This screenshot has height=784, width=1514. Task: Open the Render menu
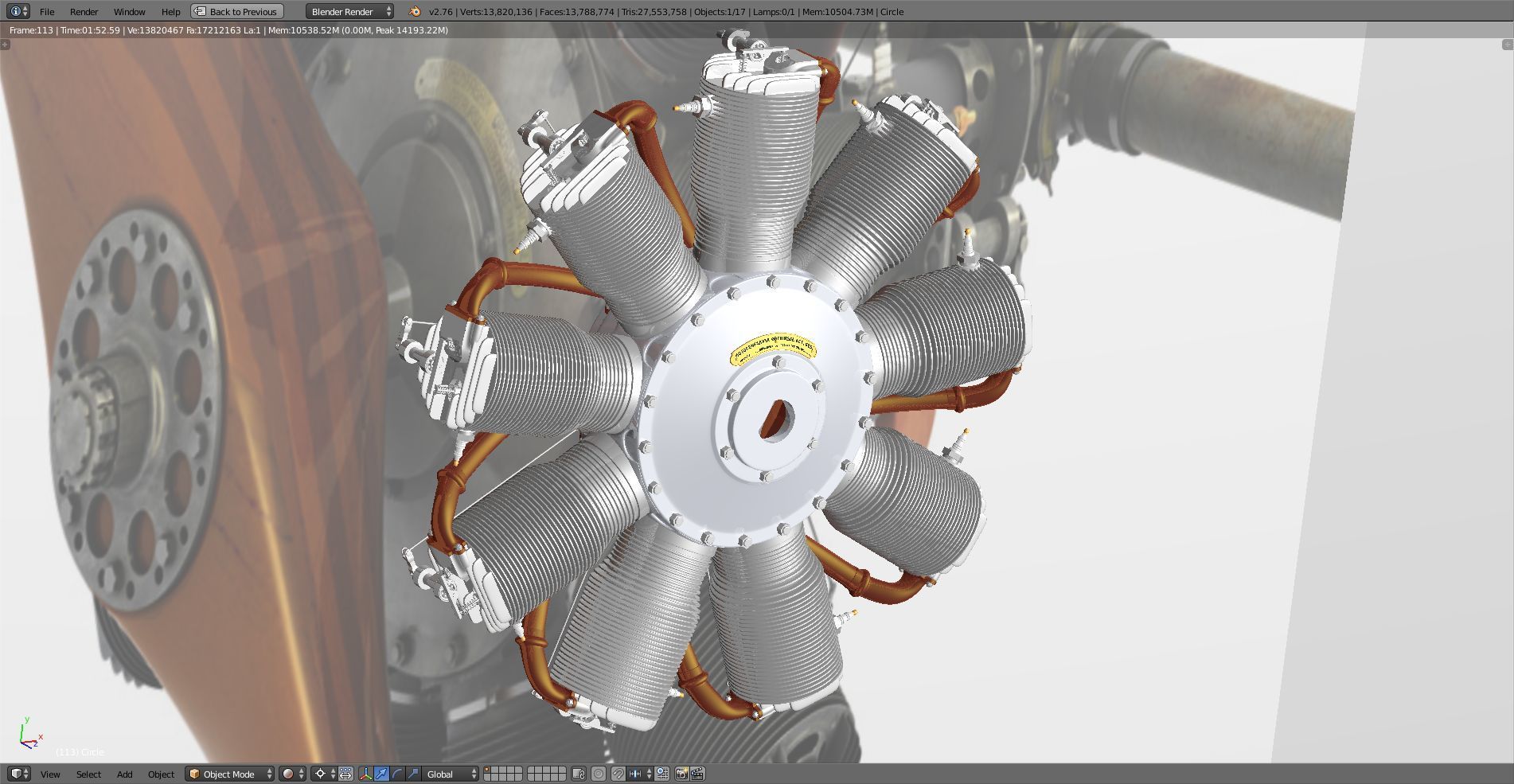coord(84,11)
